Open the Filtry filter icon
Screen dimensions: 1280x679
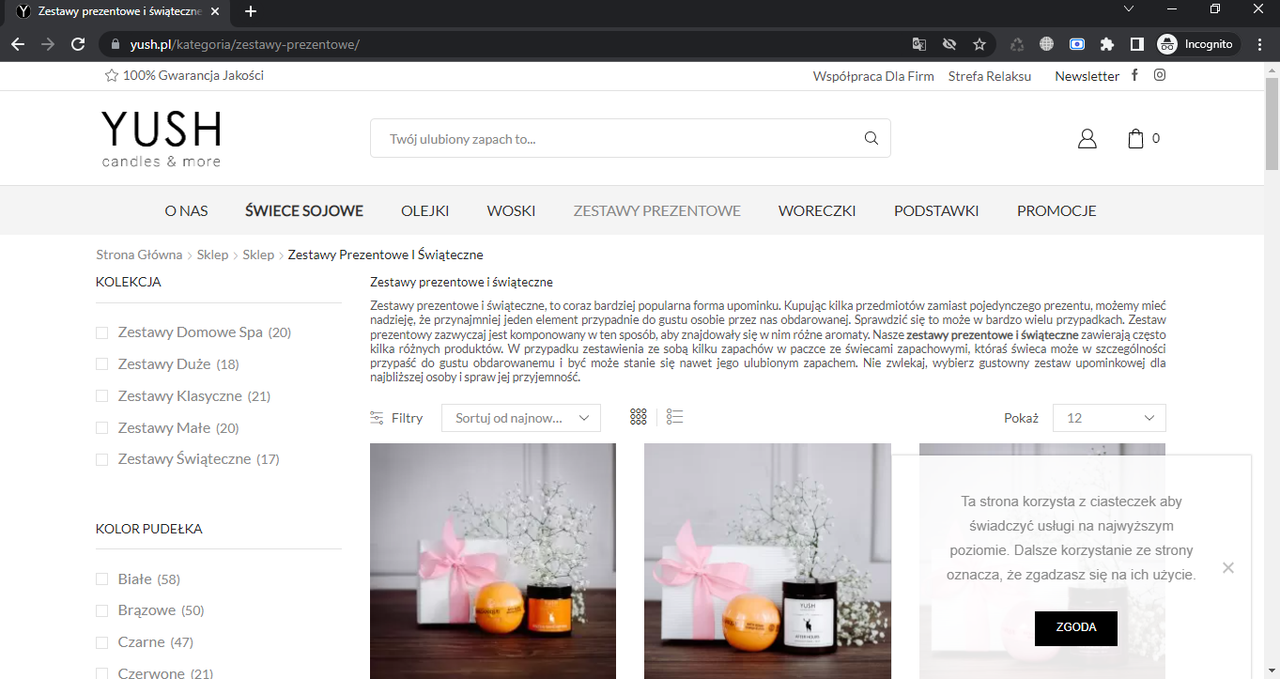377,418
